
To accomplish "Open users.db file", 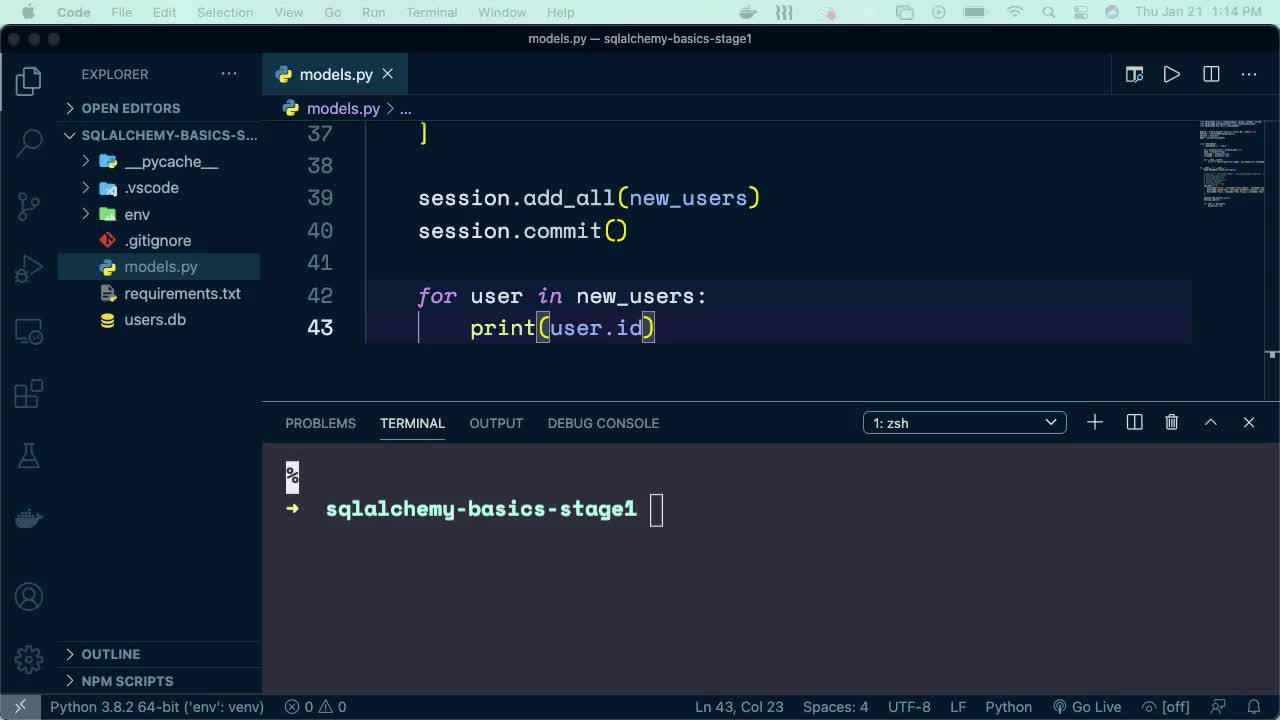I will [160, 320].
